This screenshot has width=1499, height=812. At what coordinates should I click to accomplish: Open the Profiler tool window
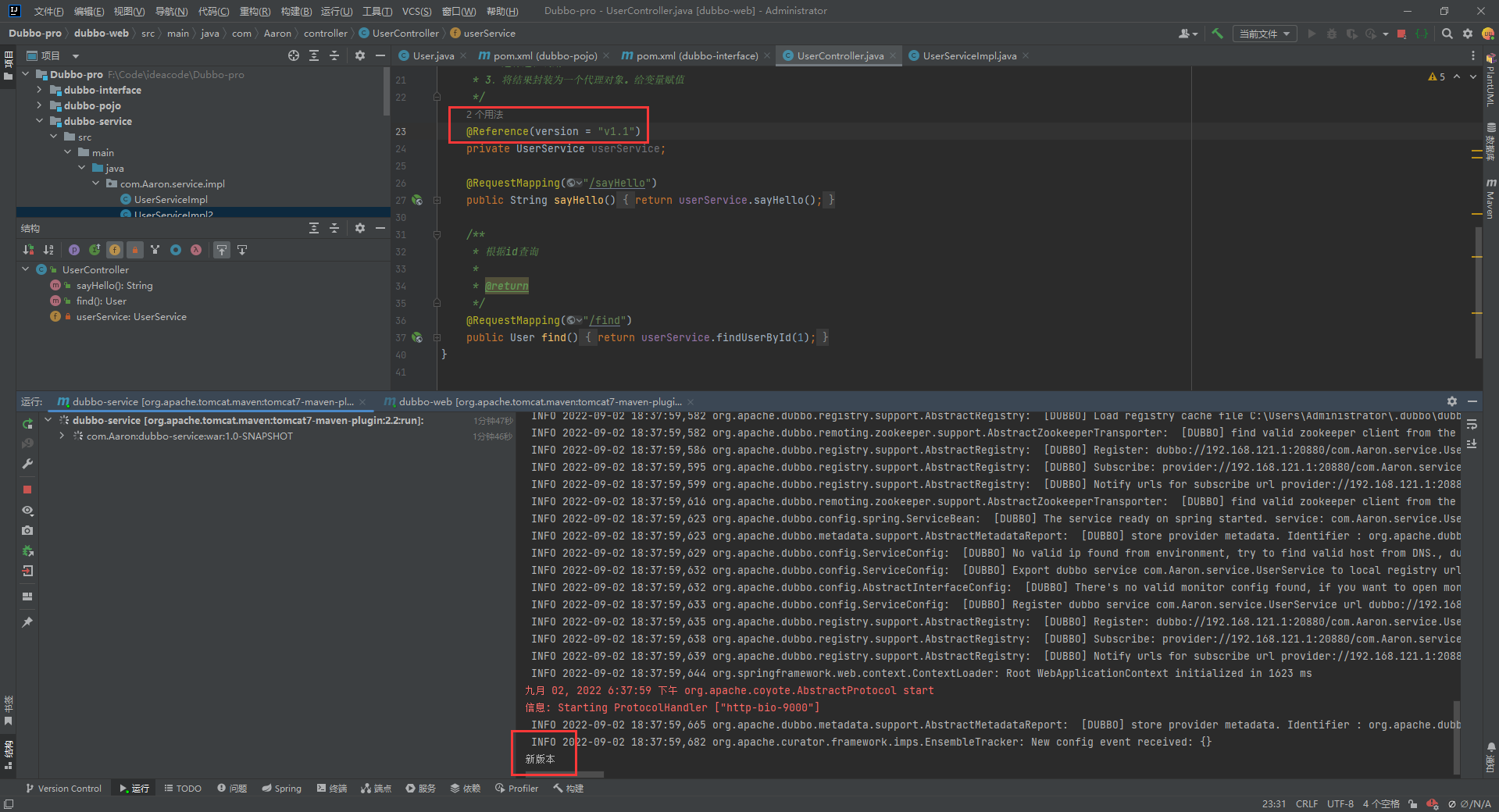click(517, 788)
